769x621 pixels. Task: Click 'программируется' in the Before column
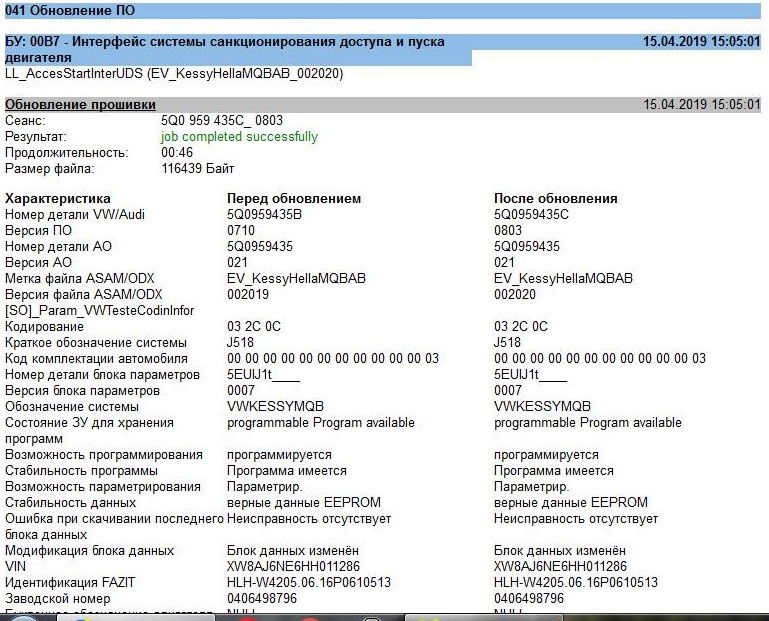279,455
